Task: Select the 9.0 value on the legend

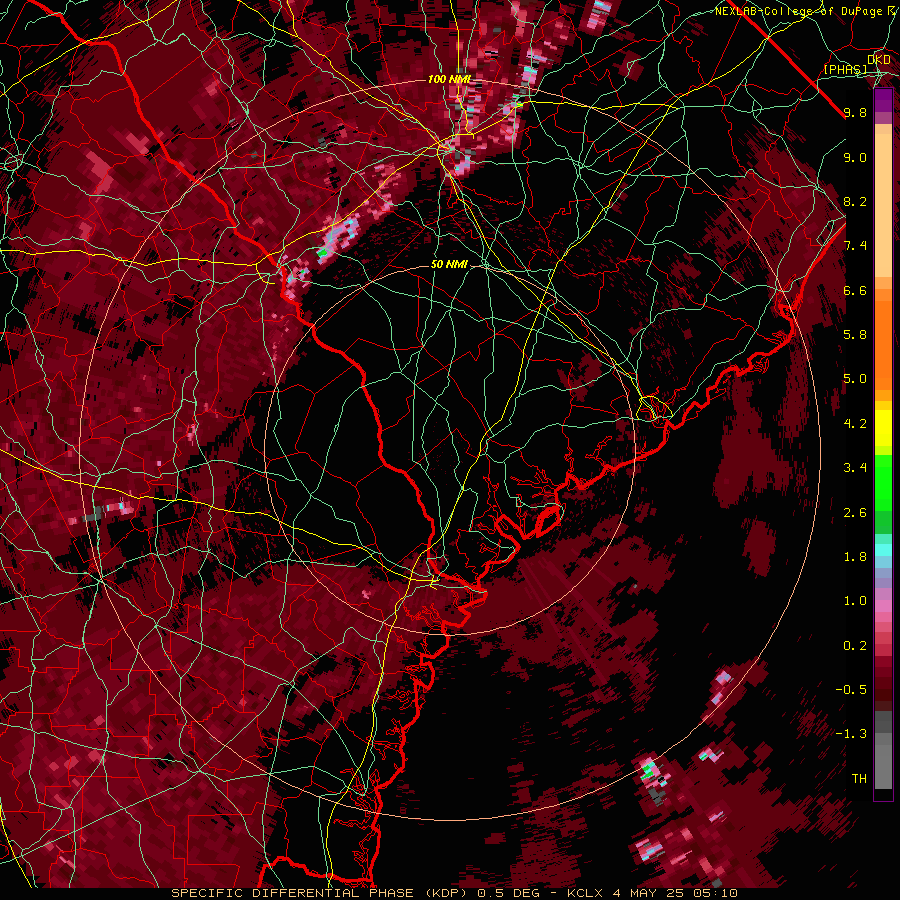Action: tap(855, 157)
